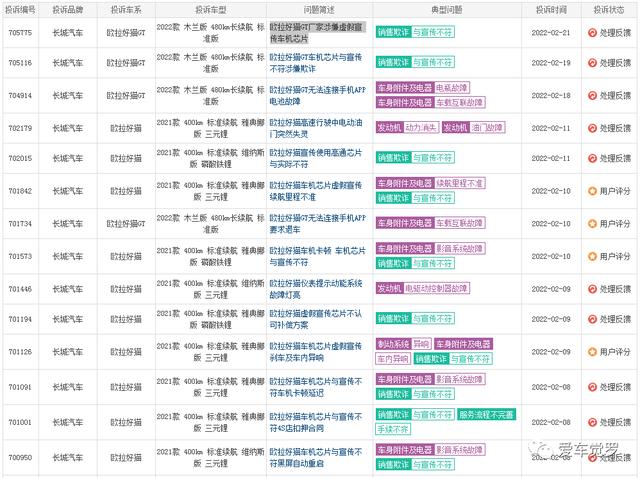Click complaint number 700950 cell
The height and width of the screenshot is (478, 640).
pyautogui.click(x=20, y=458)
